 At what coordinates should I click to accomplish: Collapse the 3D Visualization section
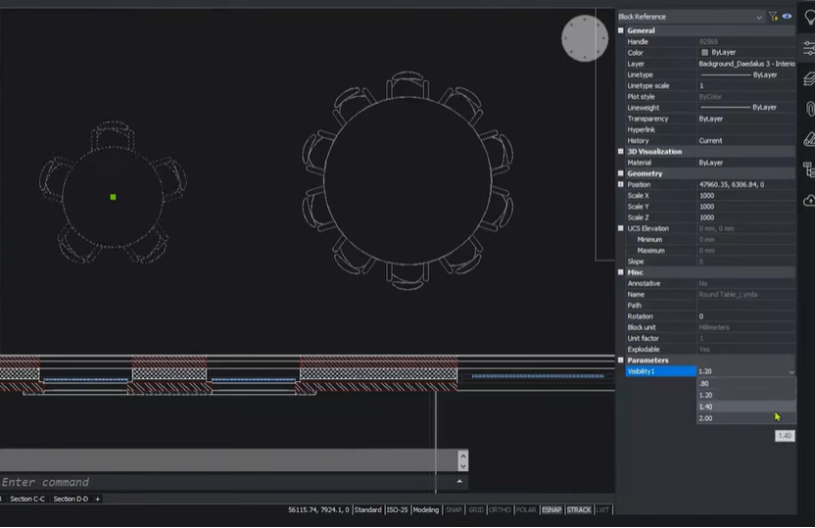621,151
